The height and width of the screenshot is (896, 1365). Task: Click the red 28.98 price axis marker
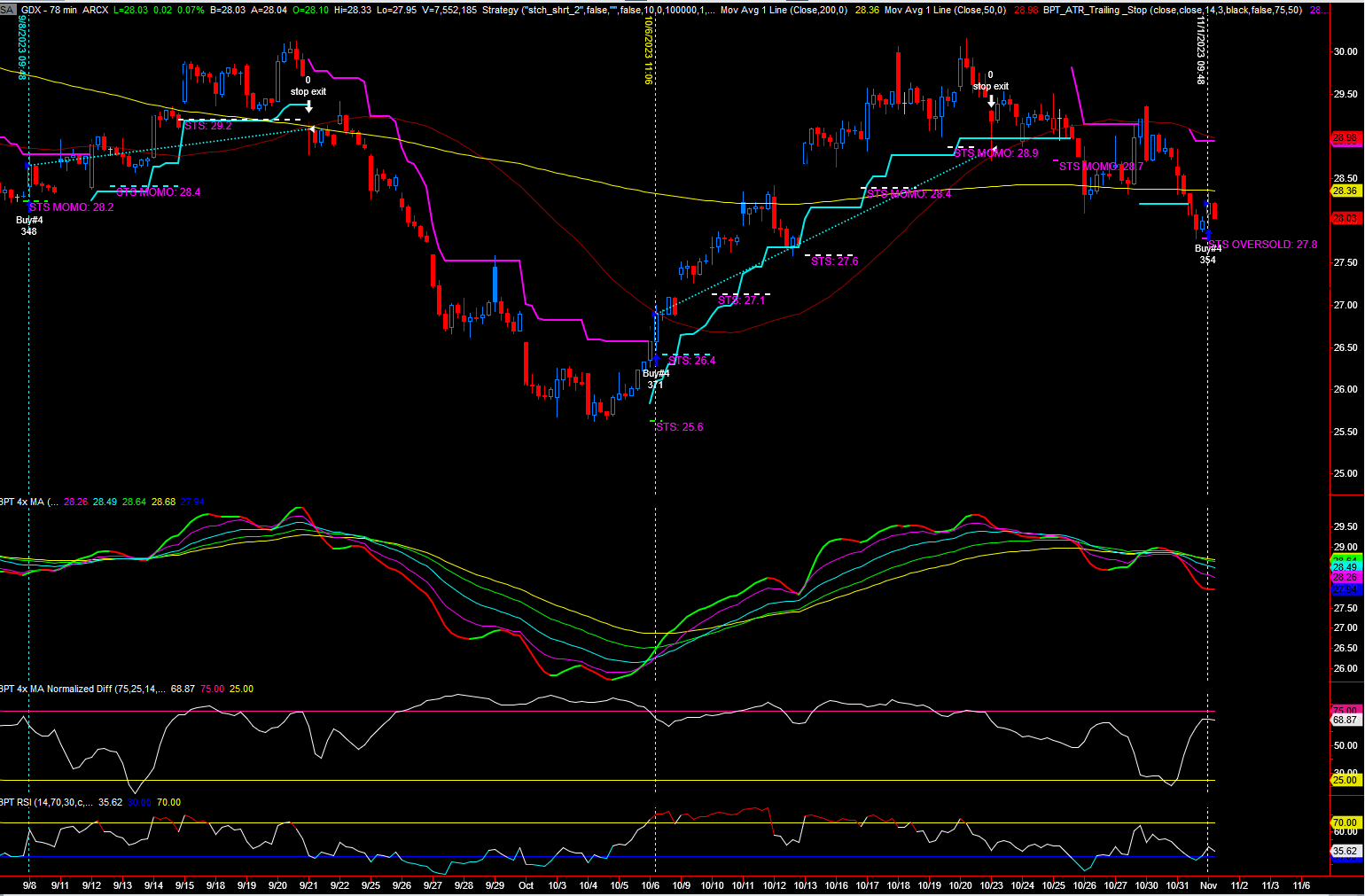pyautogui.click(x=1345, y=137)
